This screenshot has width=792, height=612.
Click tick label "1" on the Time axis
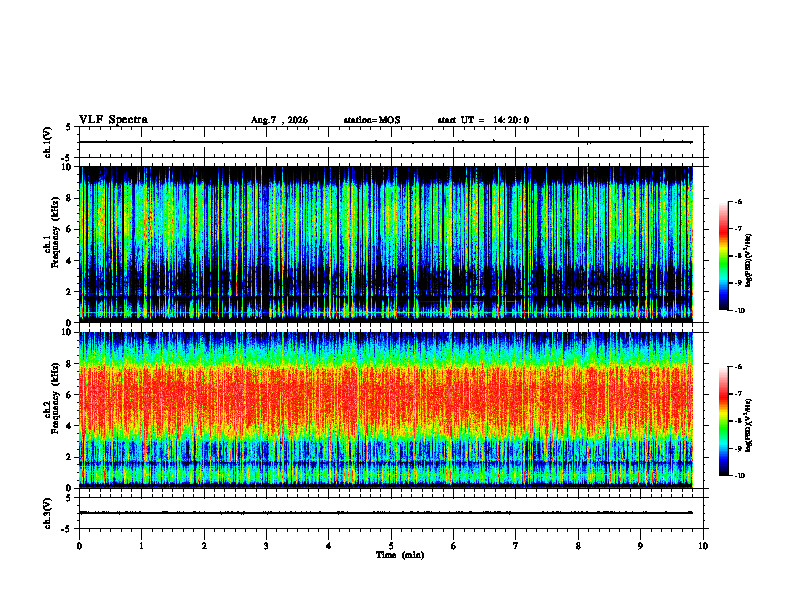(141, 546)
